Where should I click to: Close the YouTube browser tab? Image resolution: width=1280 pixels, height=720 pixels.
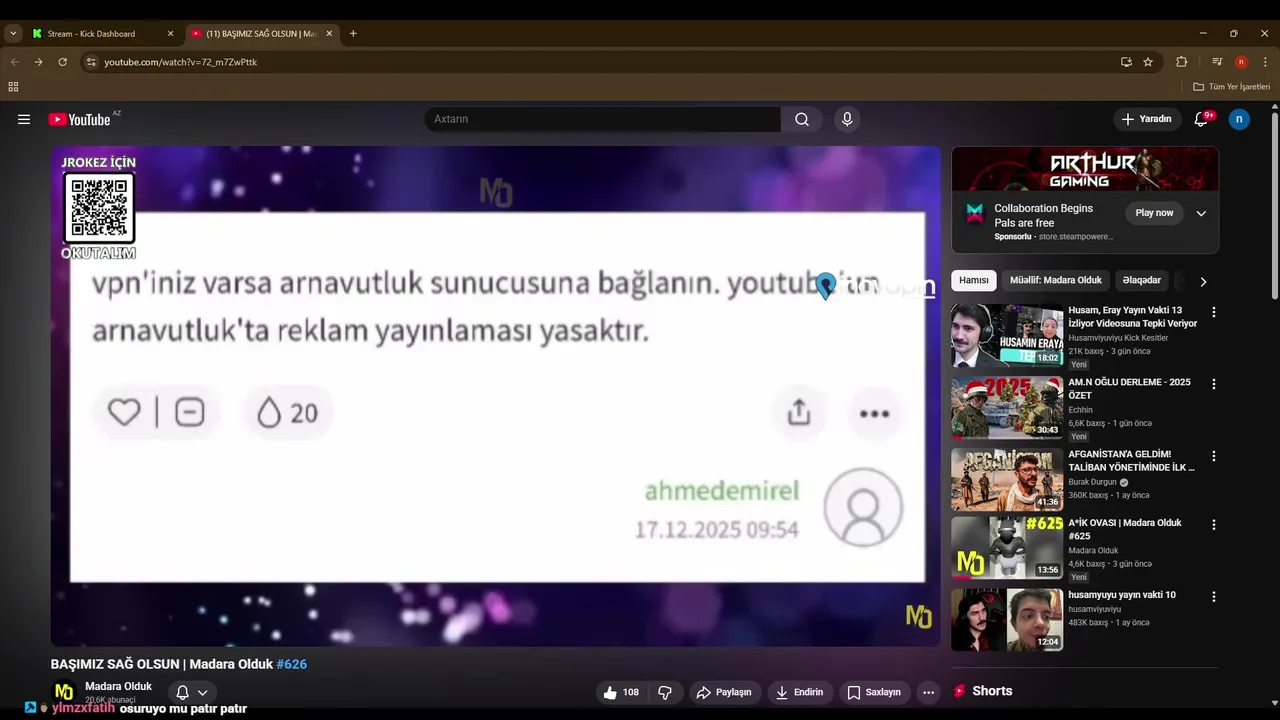click(x=329, y=33)
